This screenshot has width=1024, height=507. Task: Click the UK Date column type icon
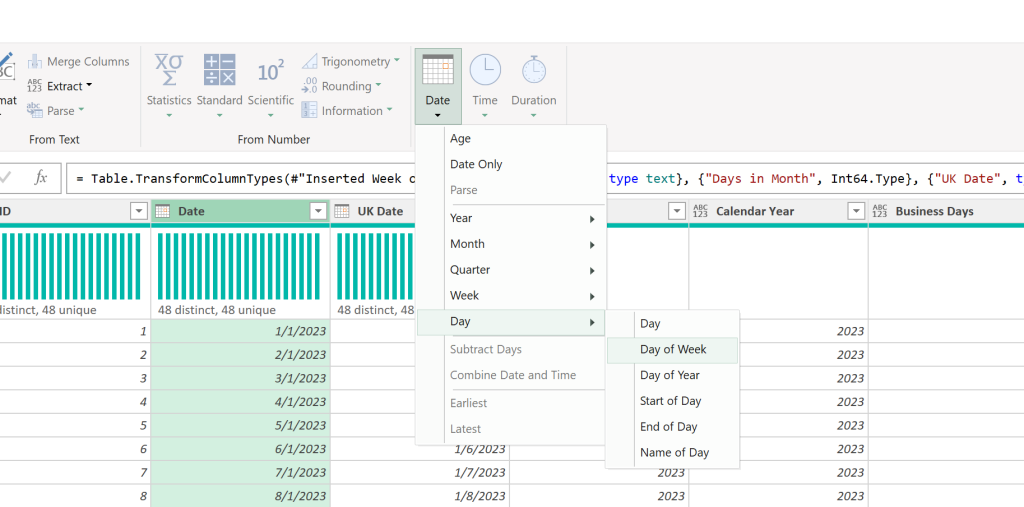(342, 211)
